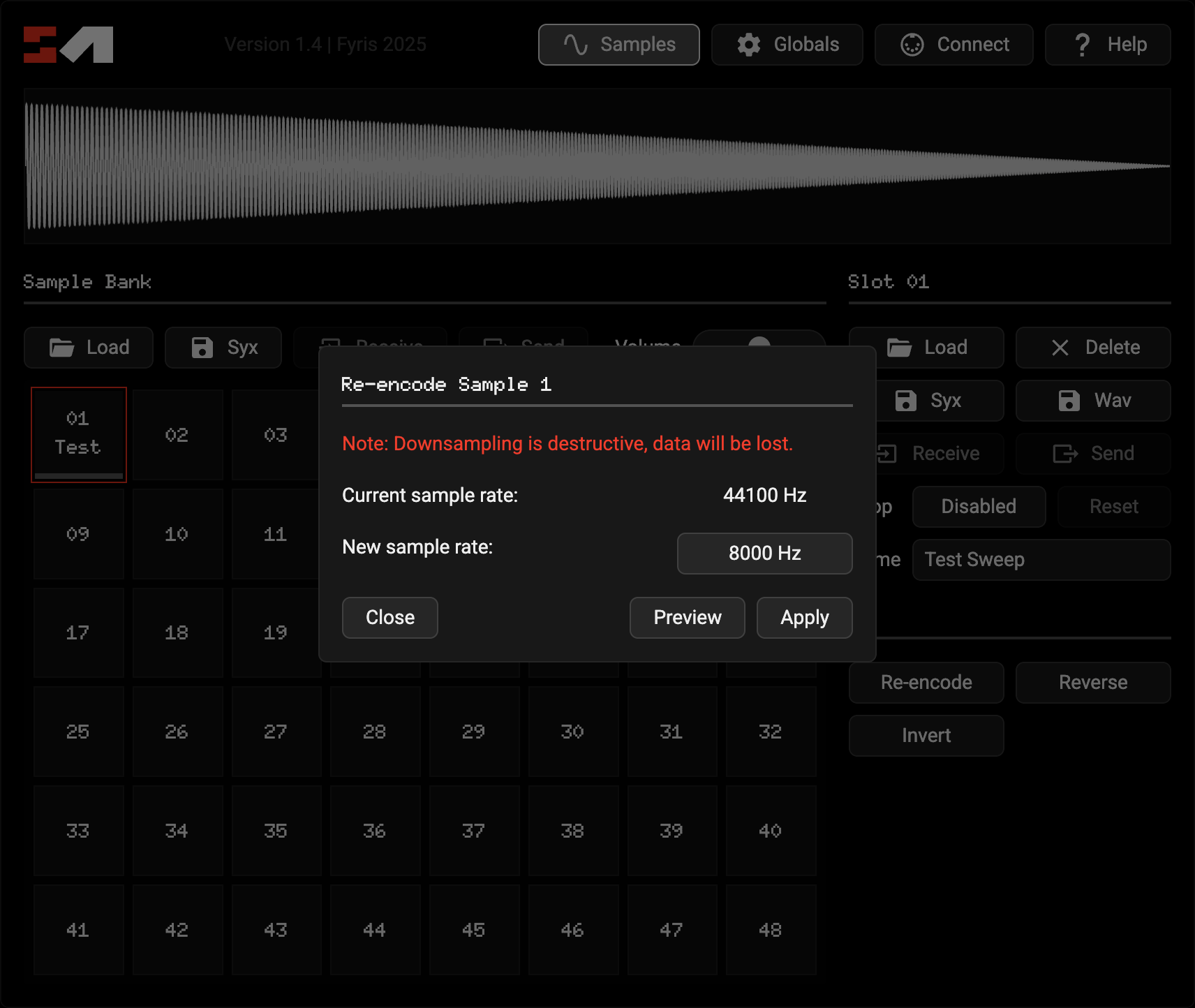
Task: Click the red SM logo icon
Action: tap(68, 45)
